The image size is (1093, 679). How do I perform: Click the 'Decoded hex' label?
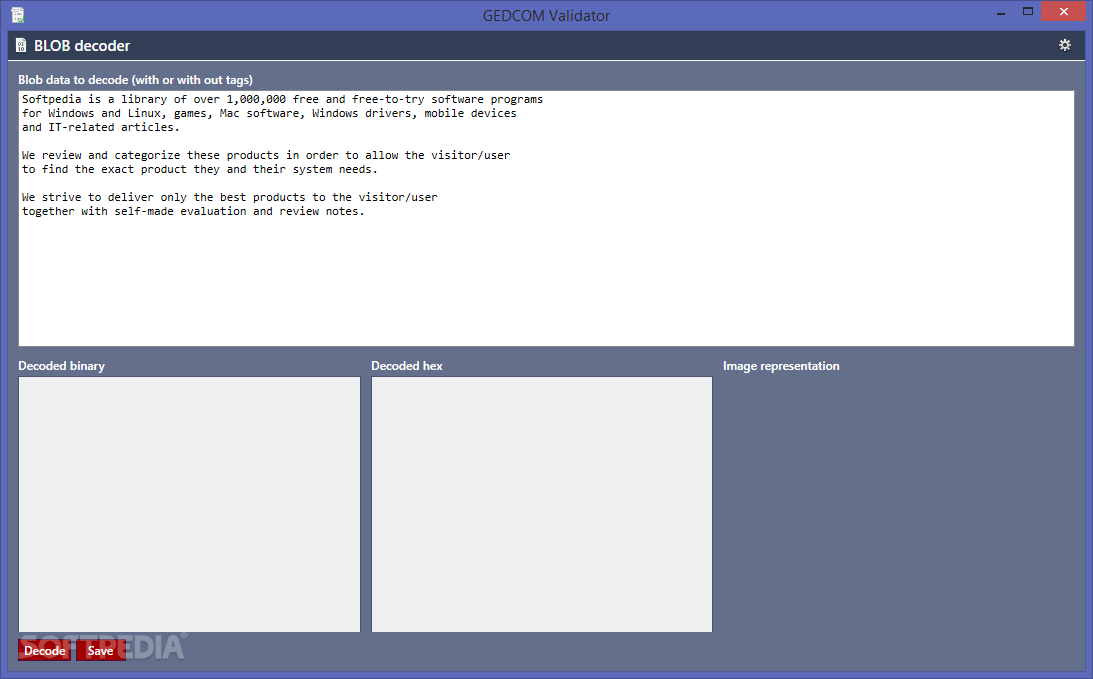(x=406, y=366)
